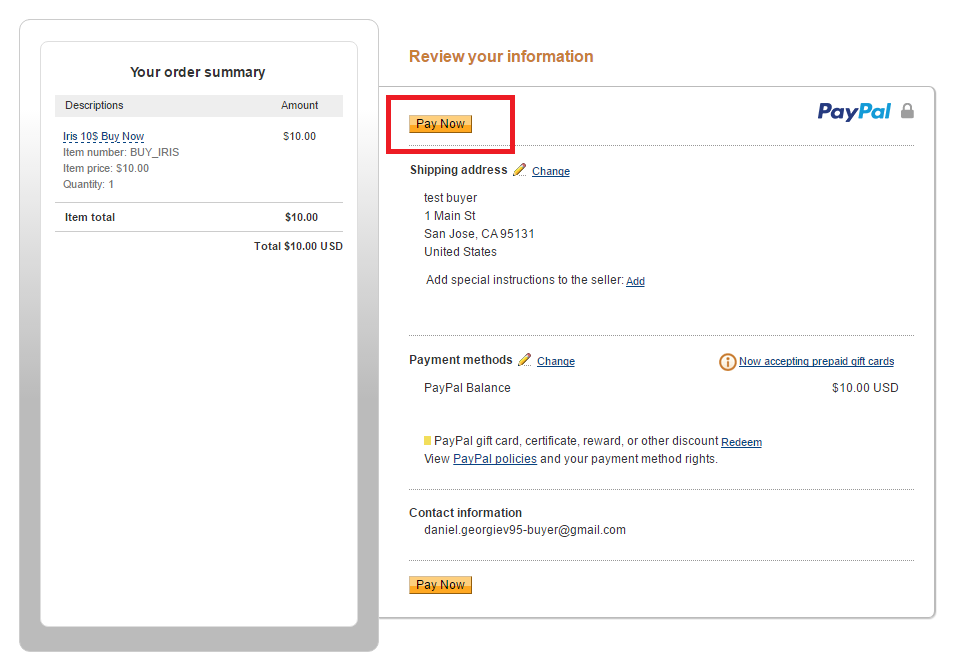Redeem a PayPal gift card or discount
The width and height of the screenshot is (971, 661).
point(741,442)
